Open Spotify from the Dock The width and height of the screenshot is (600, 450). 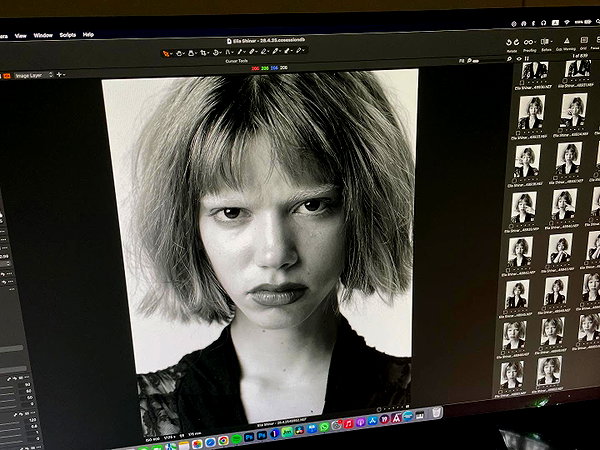coord(236,439)
